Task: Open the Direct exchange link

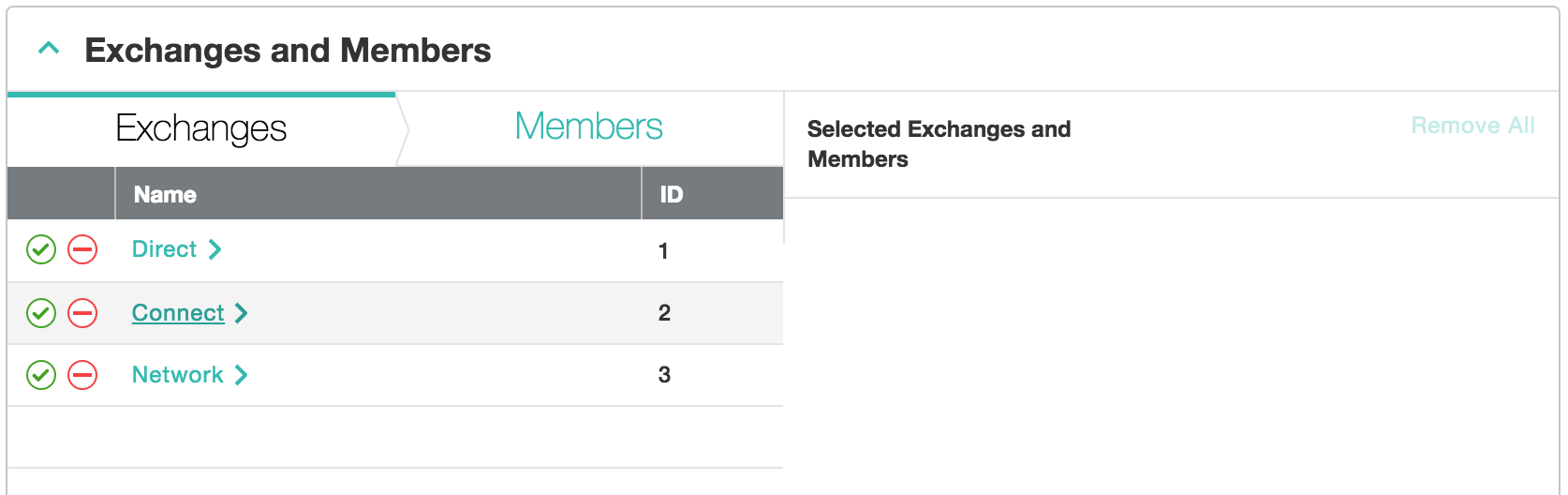Action: tap(164, 249)
